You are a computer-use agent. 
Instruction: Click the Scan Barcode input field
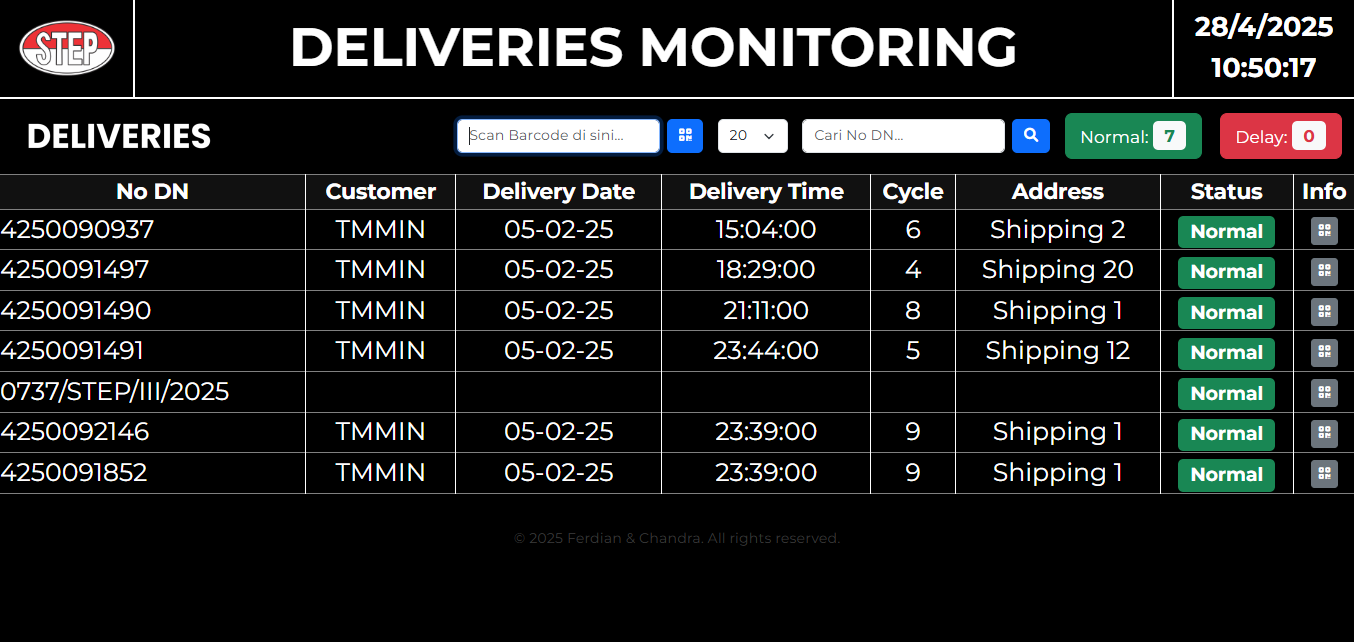557,135
